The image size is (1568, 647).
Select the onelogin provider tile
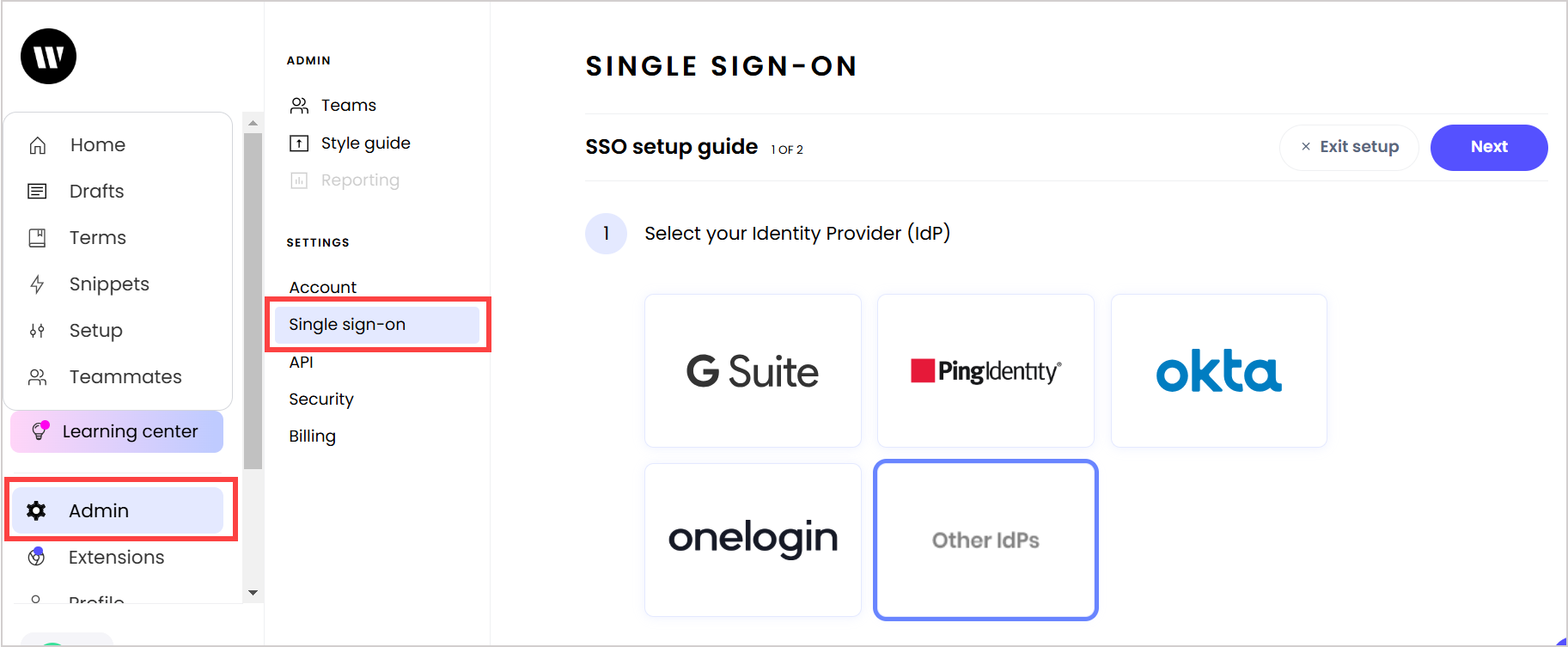click(753, 540)
